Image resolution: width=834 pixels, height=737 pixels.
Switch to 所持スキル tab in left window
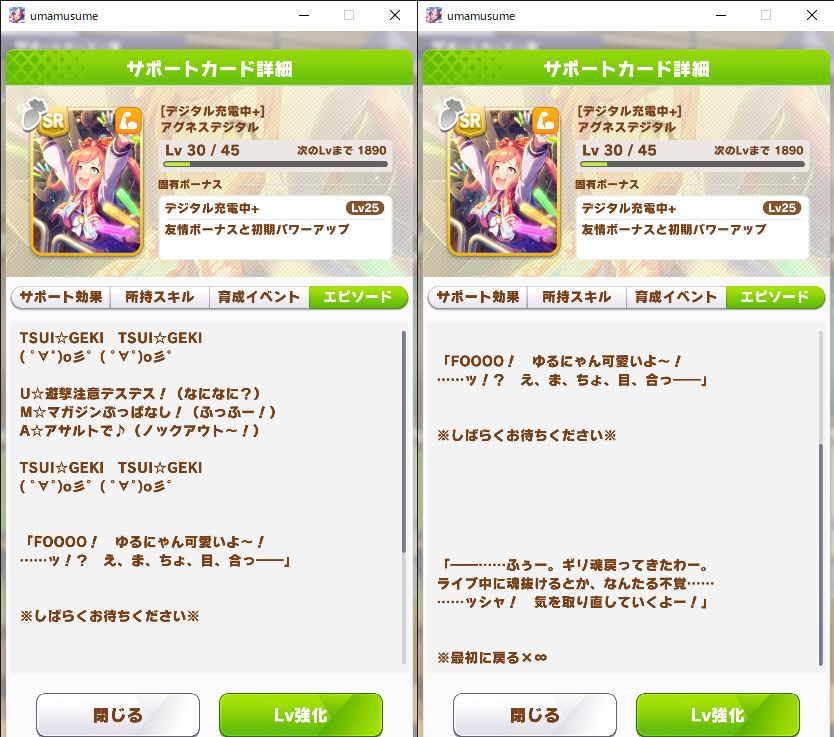[x=160, y=297]
